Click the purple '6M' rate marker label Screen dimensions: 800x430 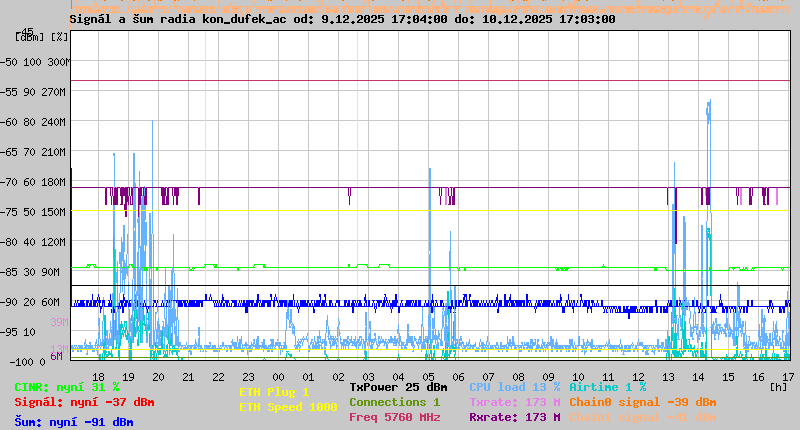pos(56,356)
